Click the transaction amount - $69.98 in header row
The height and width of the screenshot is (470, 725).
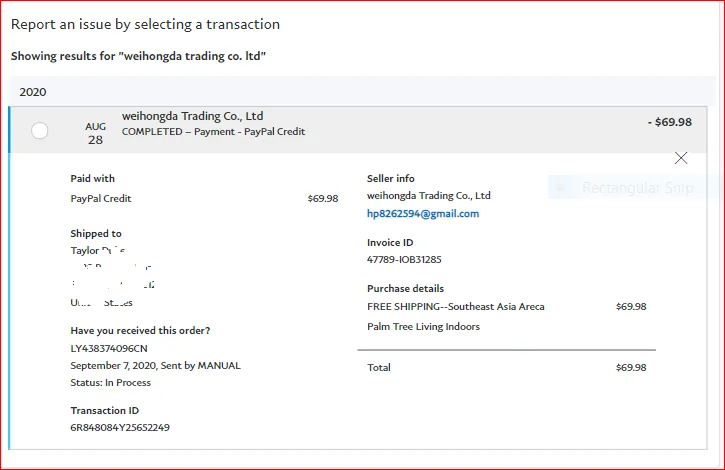point(670,122)
